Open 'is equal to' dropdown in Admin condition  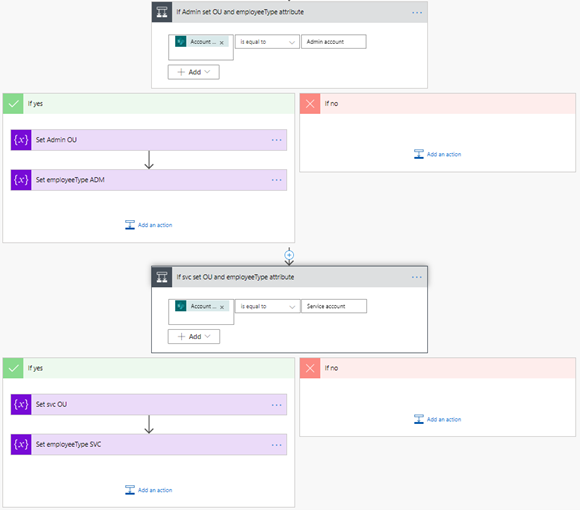[267, 42]
